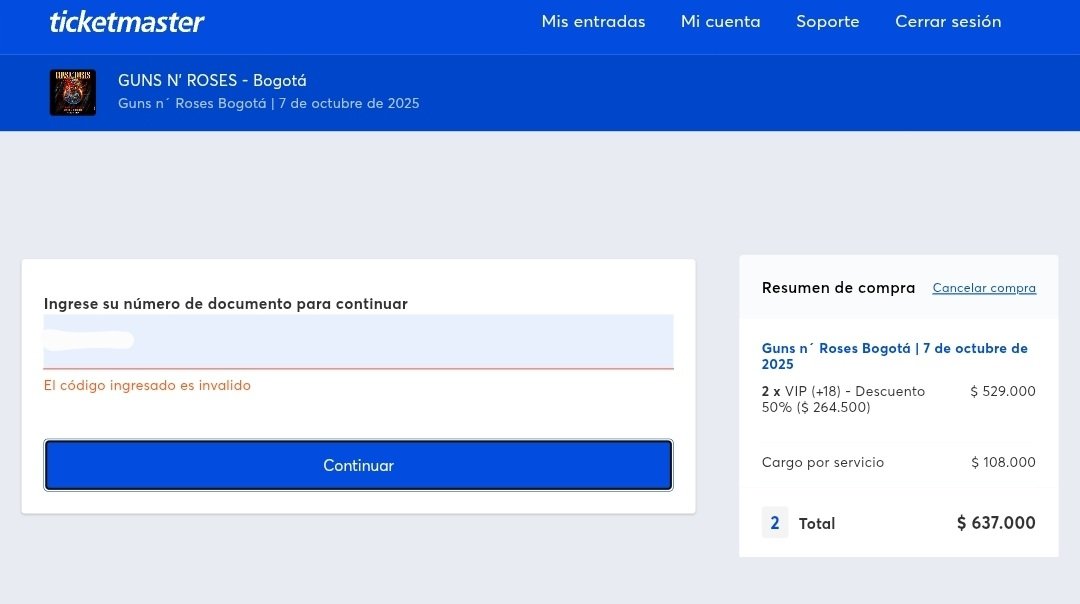Screen dimensions: 1080x604
Task: Click the Continuar button
Action: 358,465
